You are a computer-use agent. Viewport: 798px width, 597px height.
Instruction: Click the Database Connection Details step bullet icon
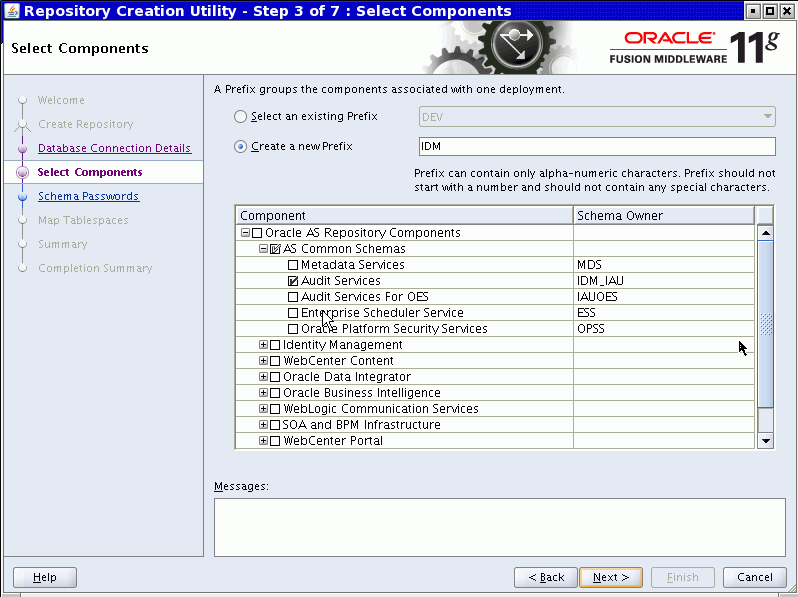click(x=22, y=148)
